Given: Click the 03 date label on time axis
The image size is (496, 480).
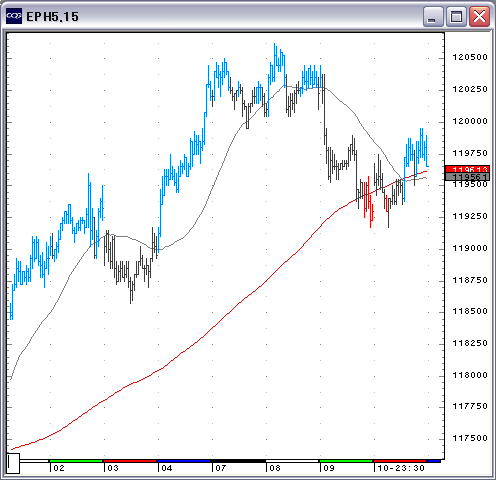Looking at the screenshot, I should [x=113, y=468].
